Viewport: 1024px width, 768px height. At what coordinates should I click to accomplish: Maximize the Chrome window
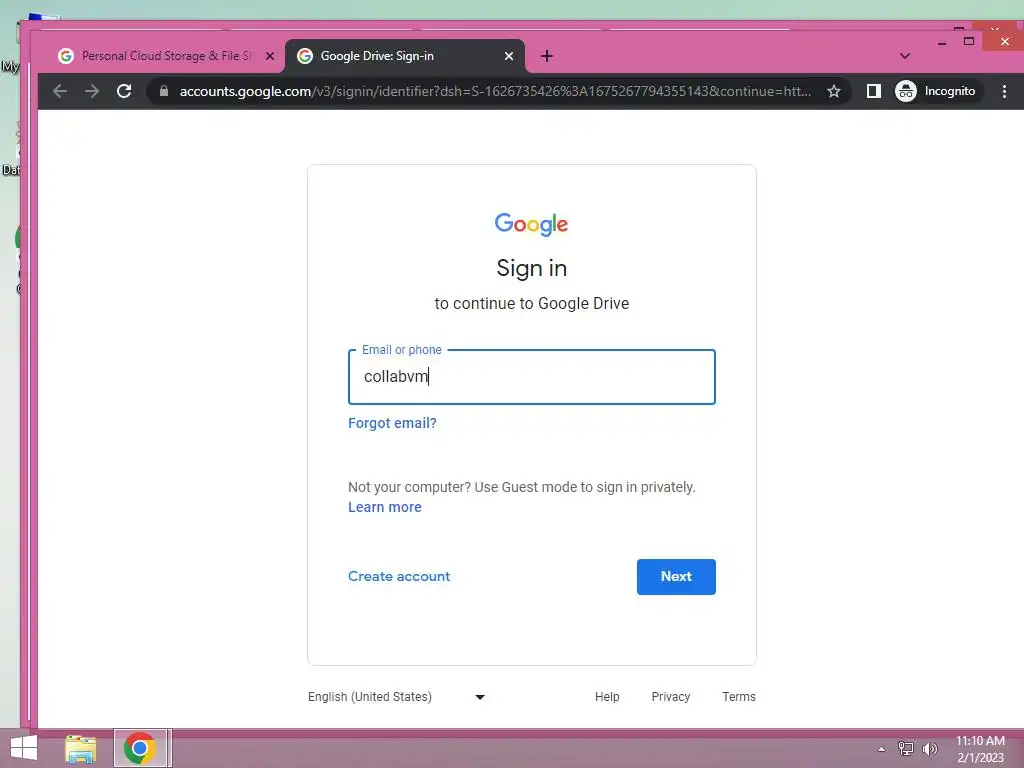click(969, 41)
